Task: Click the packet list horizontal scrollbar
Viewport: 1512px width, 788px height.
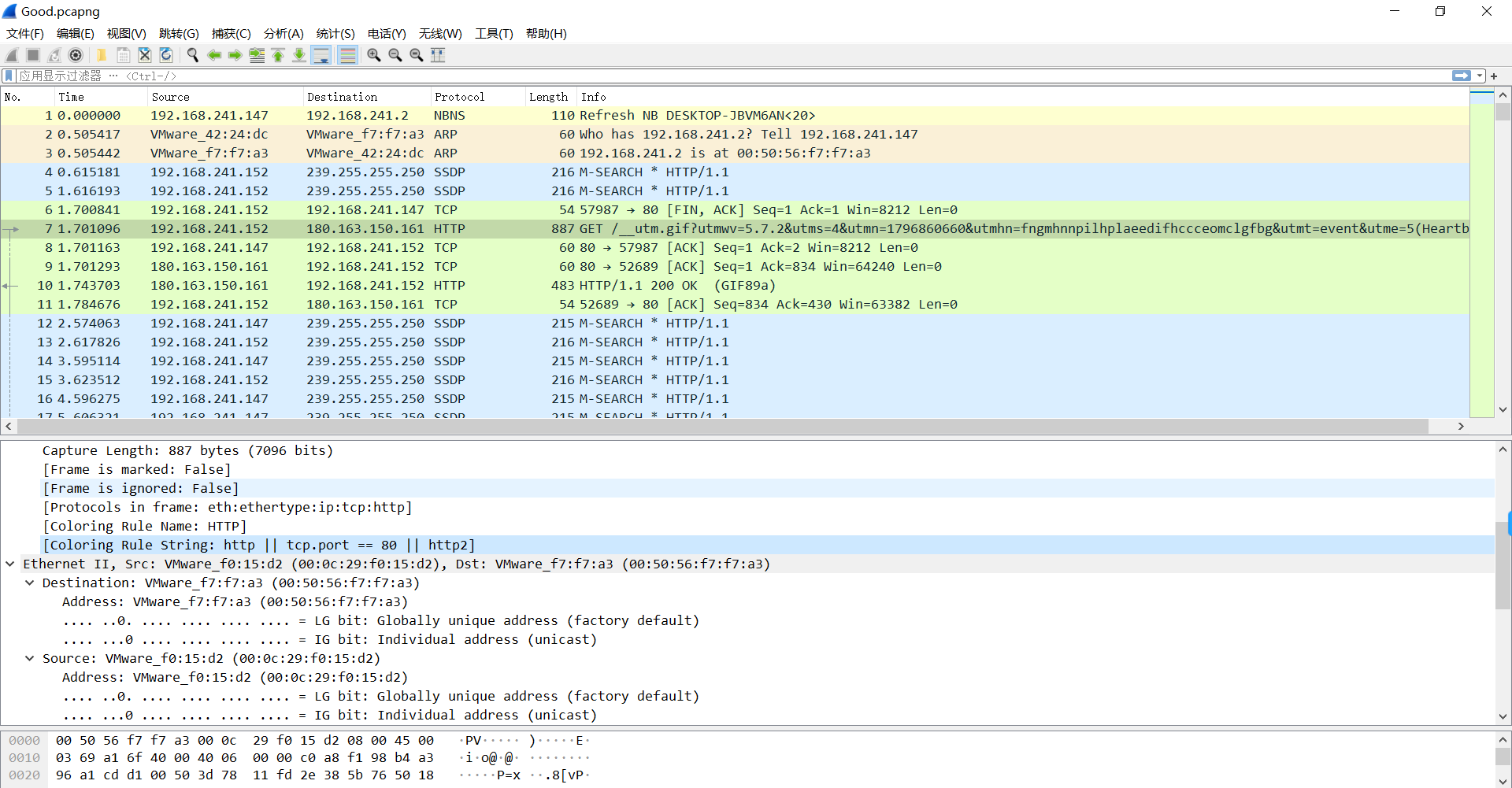Action: click(723, 426)
